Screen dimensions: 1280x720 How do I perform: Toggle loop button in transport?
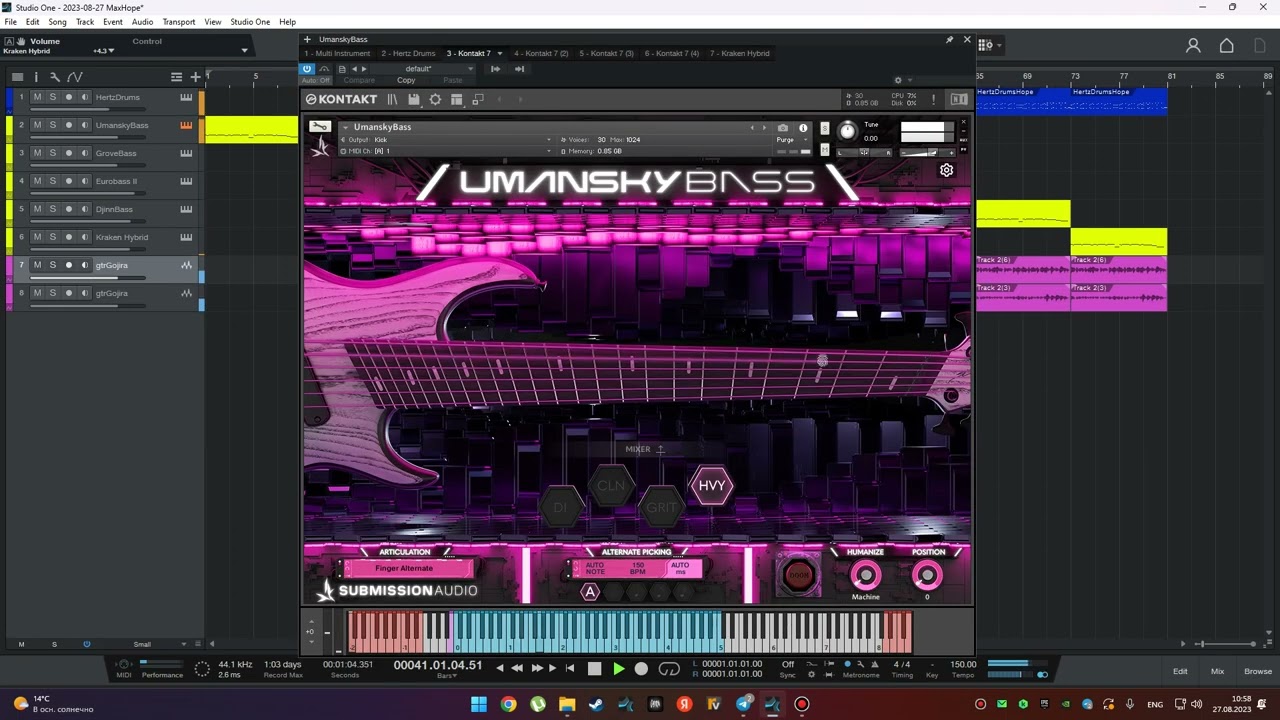(669, 669)
